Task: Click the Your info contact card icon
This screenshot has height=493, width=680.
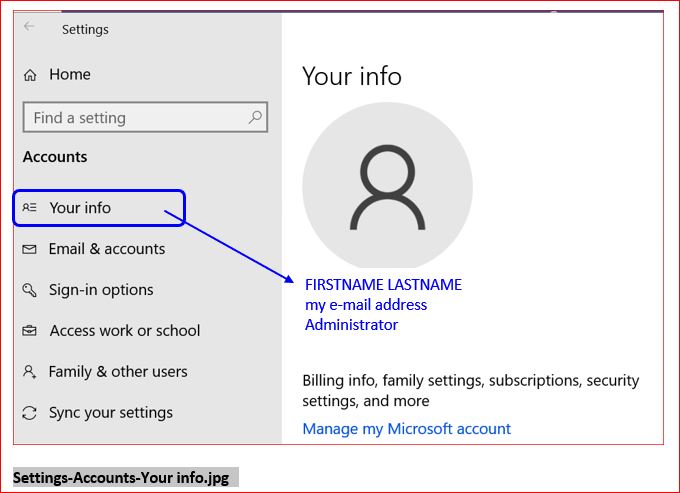Action: 30,208
